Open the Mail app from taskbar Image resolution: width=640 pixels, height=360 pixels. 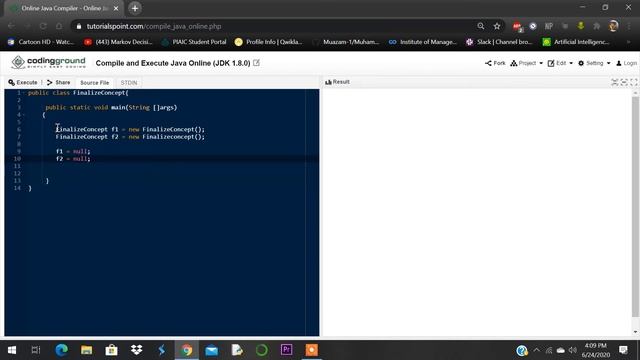211,350
